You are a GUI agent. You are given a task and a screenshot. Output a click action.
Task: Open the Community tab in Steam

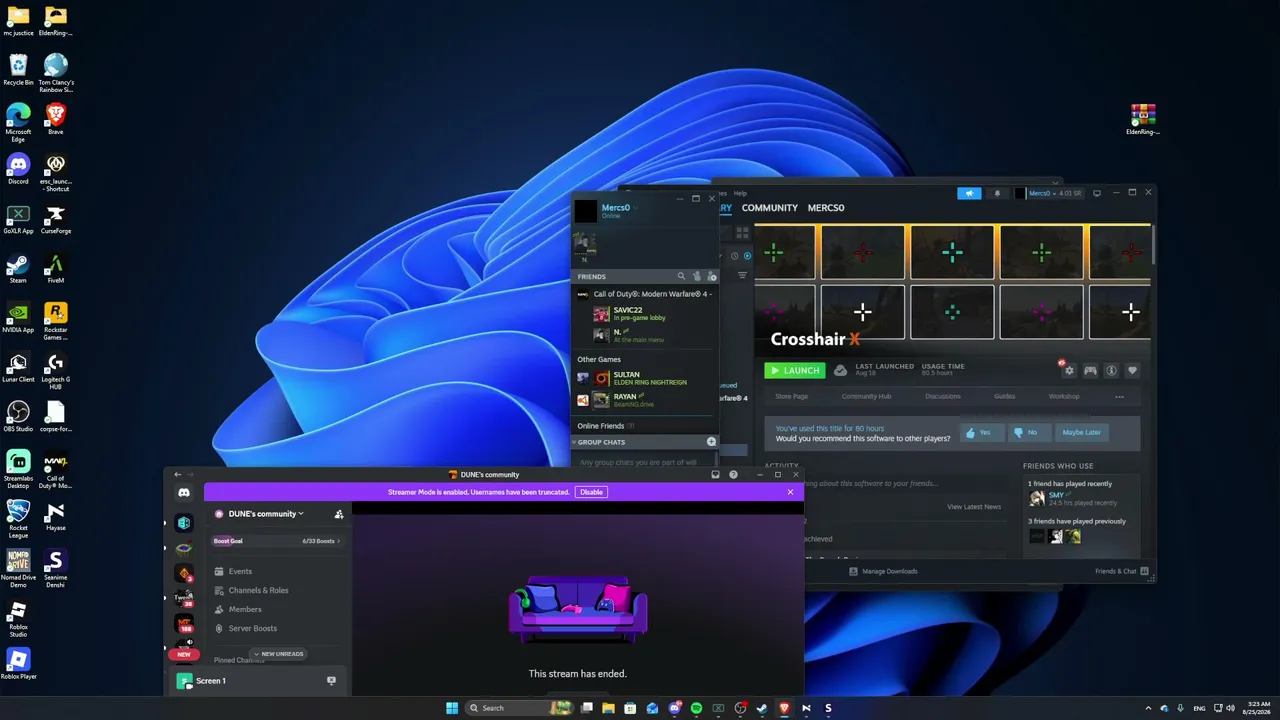[769, 208]
